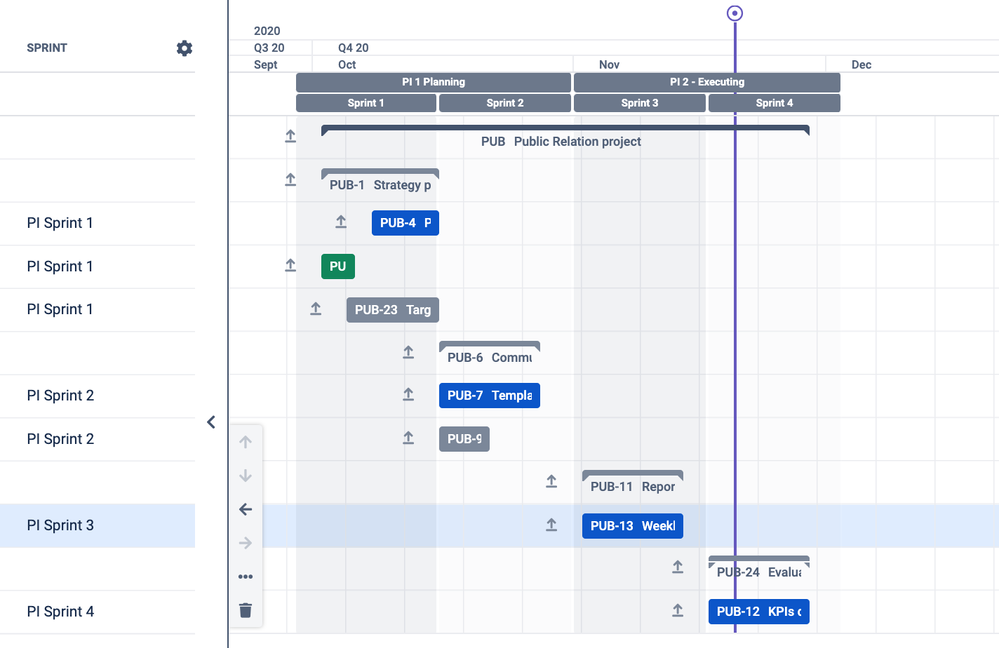Select the blue PUB-7 Templa task bar

click(x=489, y=396)
